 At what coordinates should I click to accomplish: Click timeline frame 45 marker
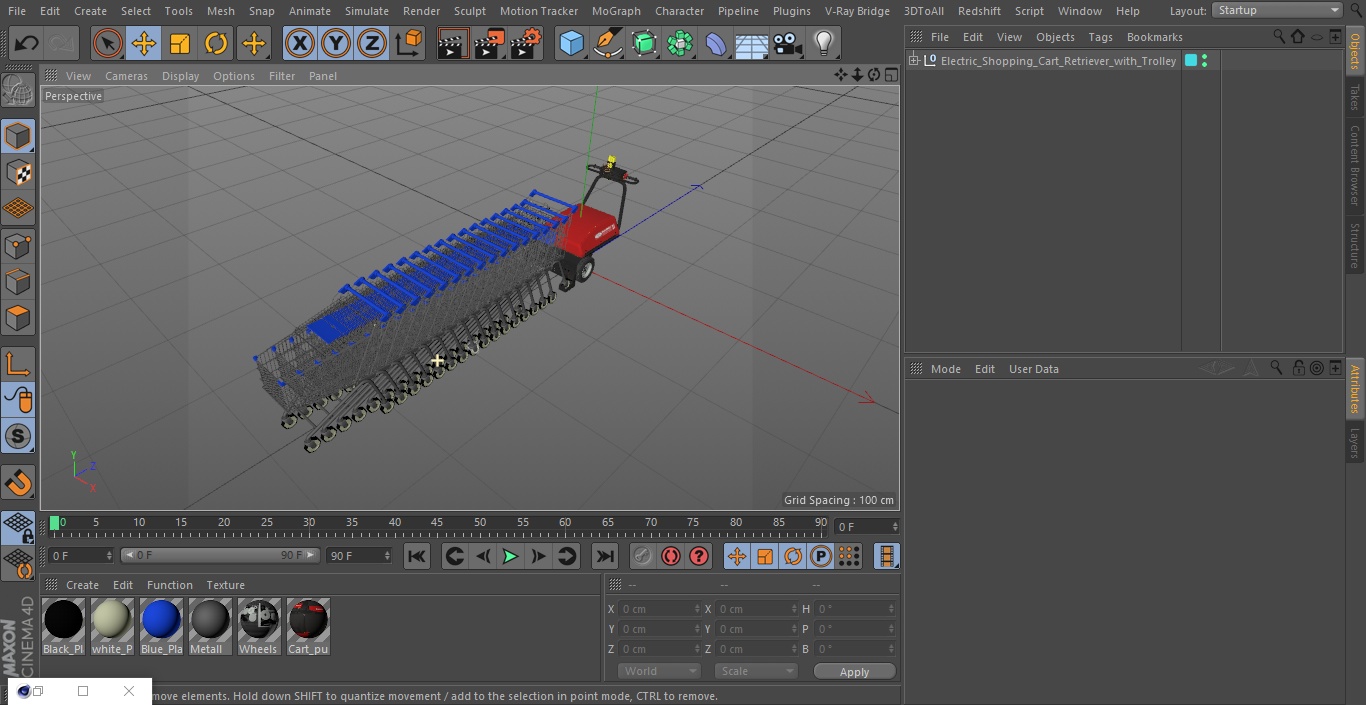437,522
